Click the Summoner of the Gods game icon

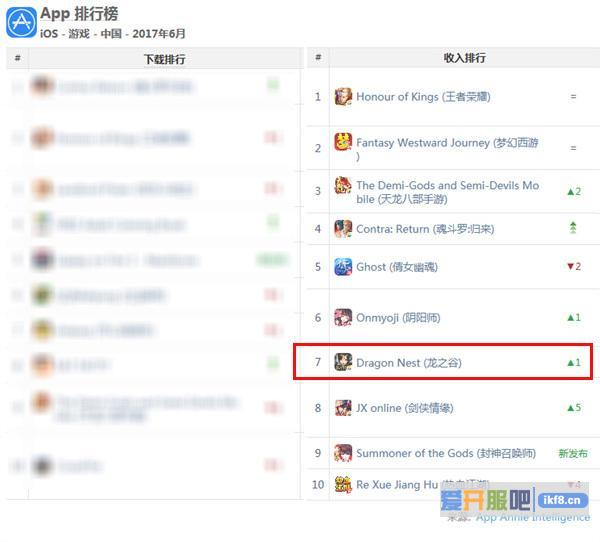click(343, 453)
